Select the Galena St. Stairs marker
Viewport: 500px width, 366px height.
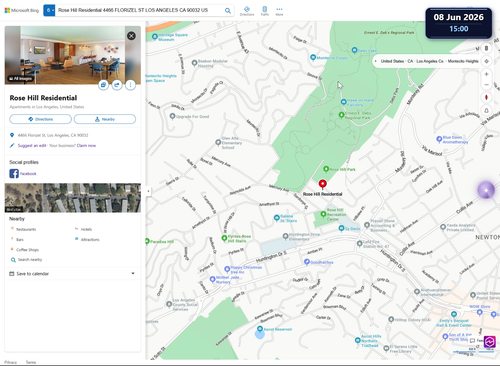[276, 218]
